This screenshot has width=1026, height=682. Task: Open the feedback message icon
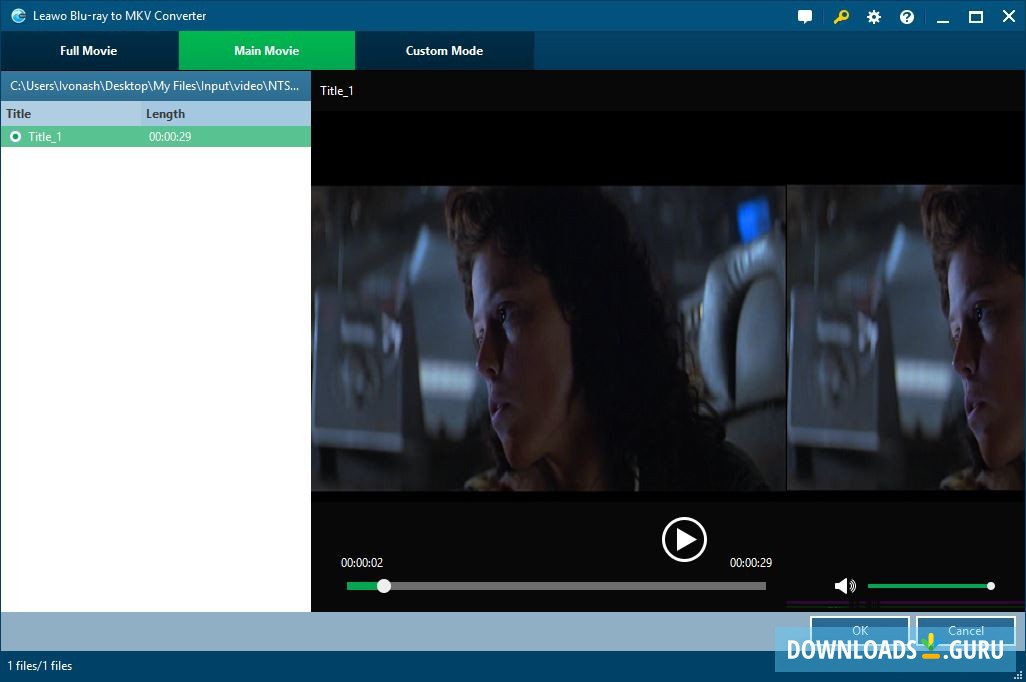[x=806, y=16]
